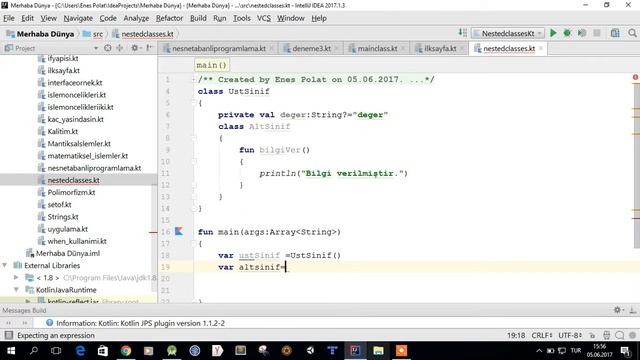Select Kalitim.kt in project tree
This screenshot has width=640, height=360.
point(62,131)
